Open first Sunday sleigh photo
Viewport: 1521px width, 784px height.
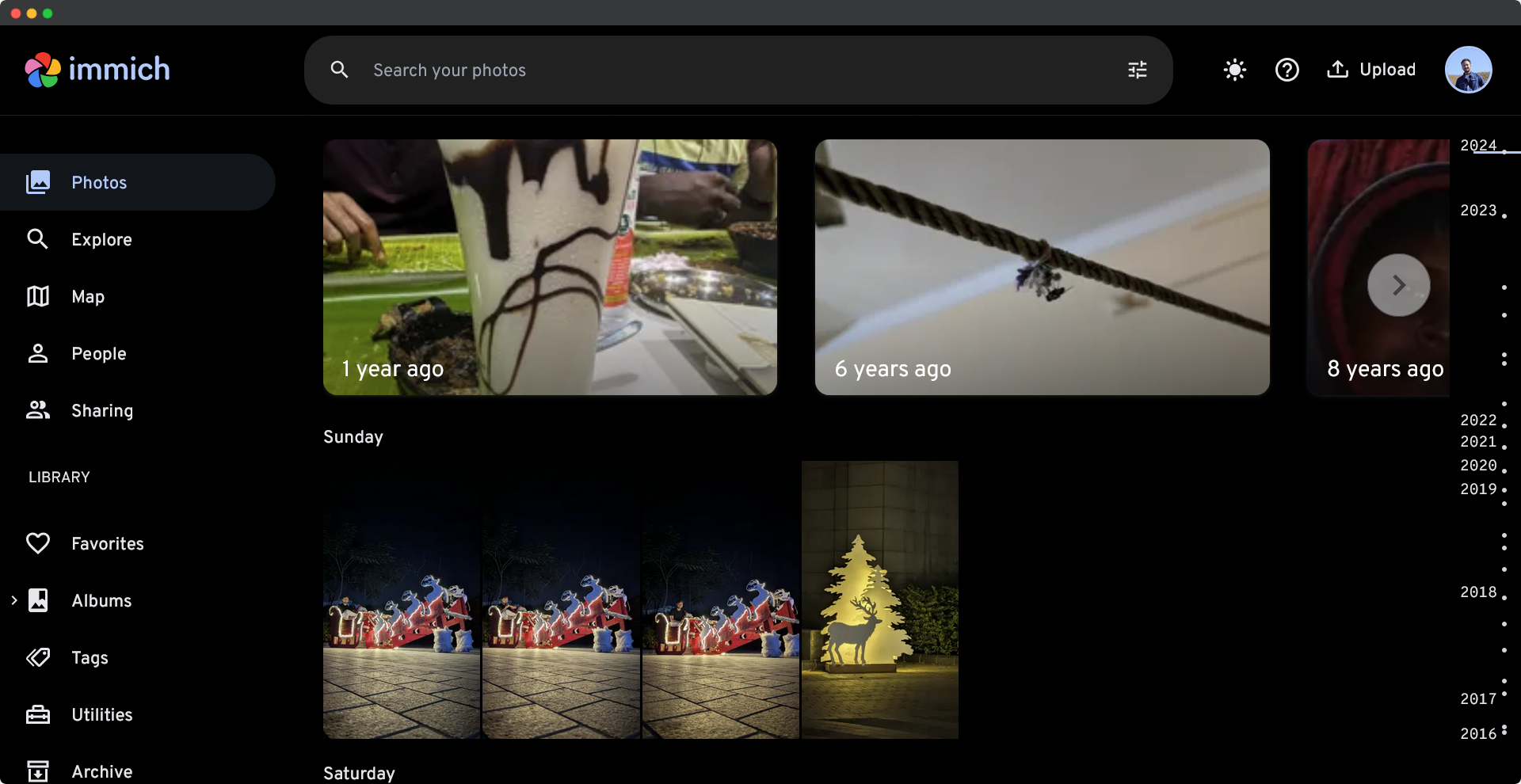pos(402,599)
